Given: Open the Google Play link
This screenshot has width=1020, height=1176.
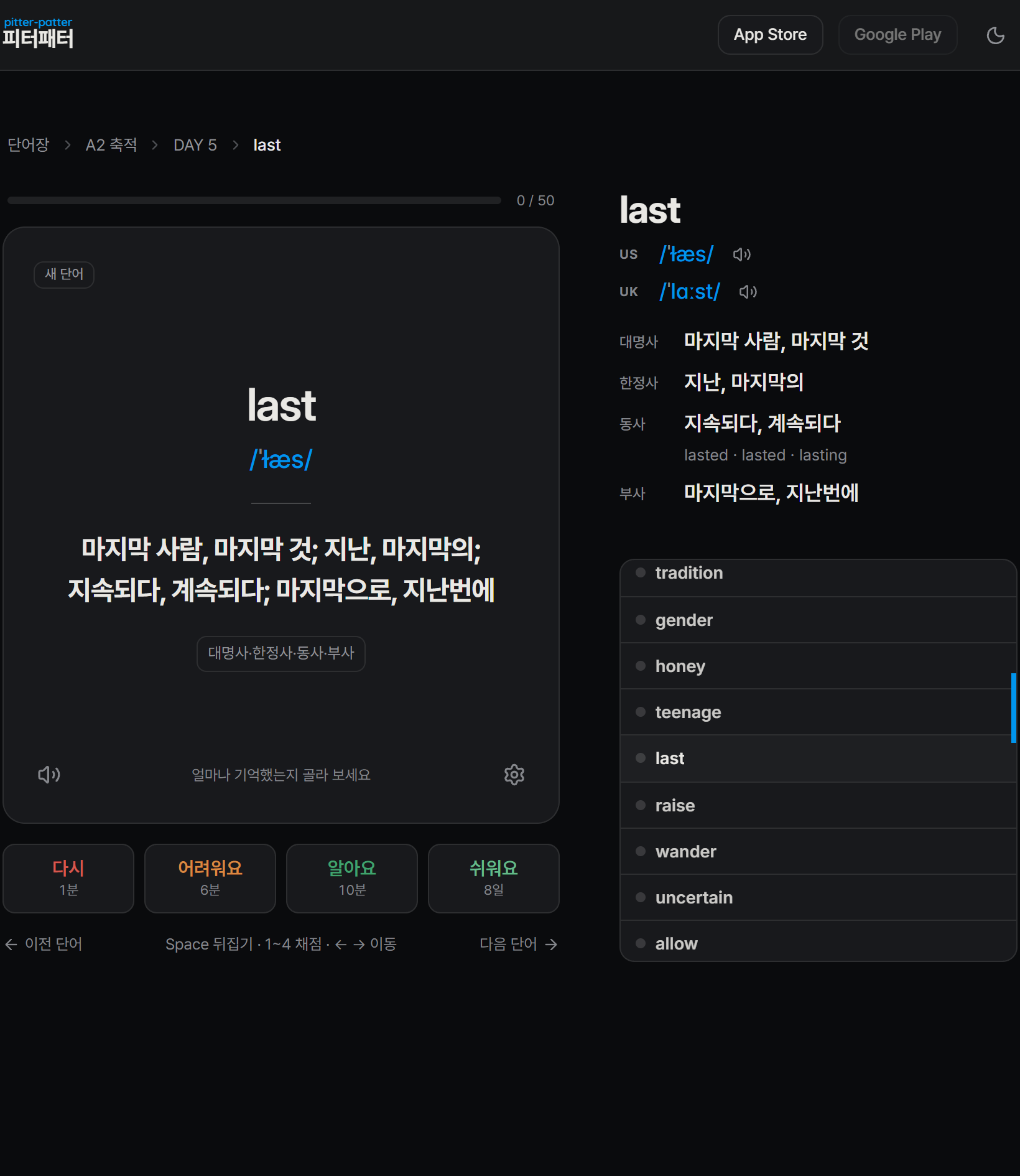Looking at the screenshot, I should click(897, 35).
